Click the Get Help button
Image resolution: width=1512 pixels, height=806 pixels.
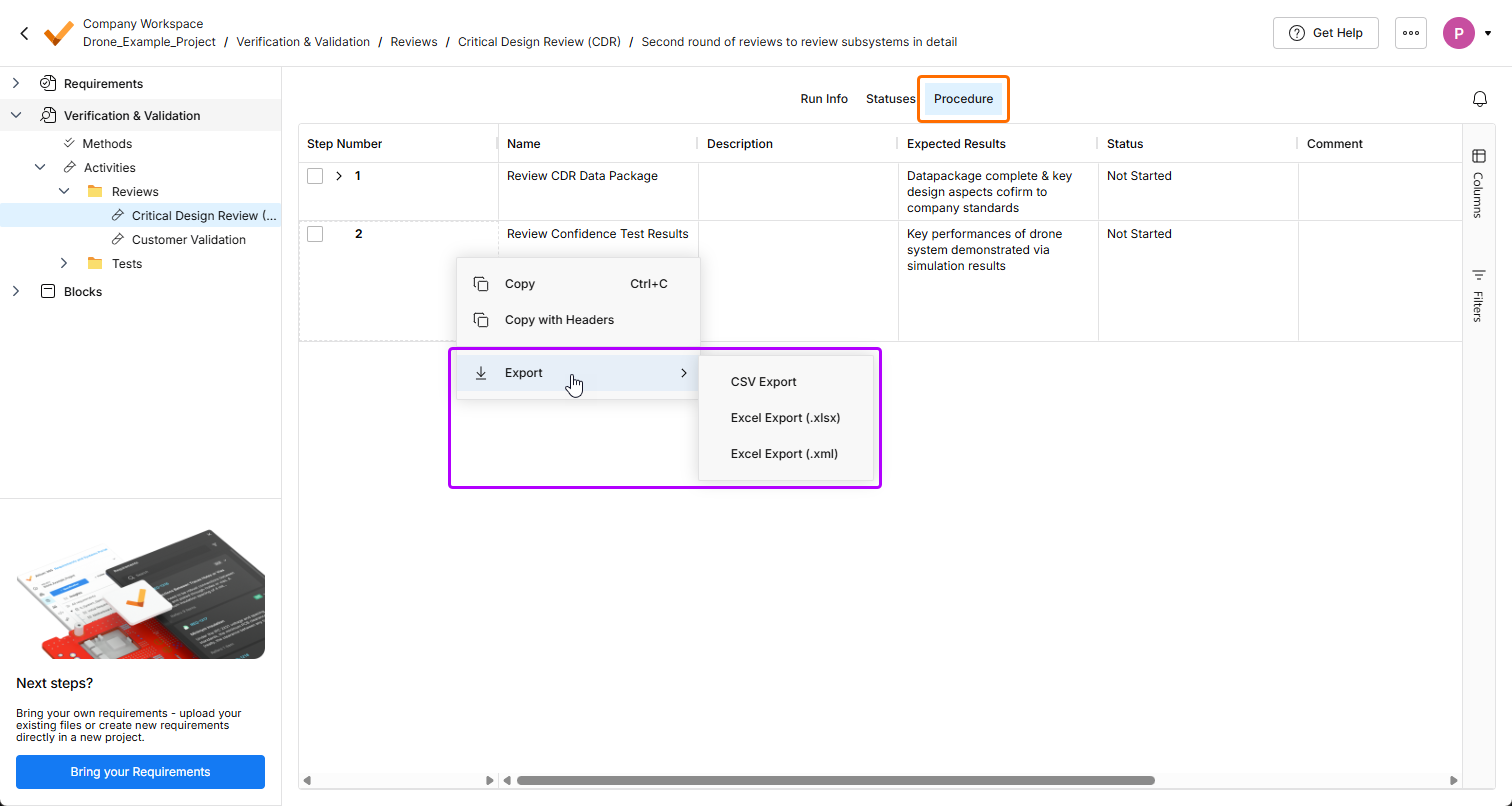[x=1325, y=33]
